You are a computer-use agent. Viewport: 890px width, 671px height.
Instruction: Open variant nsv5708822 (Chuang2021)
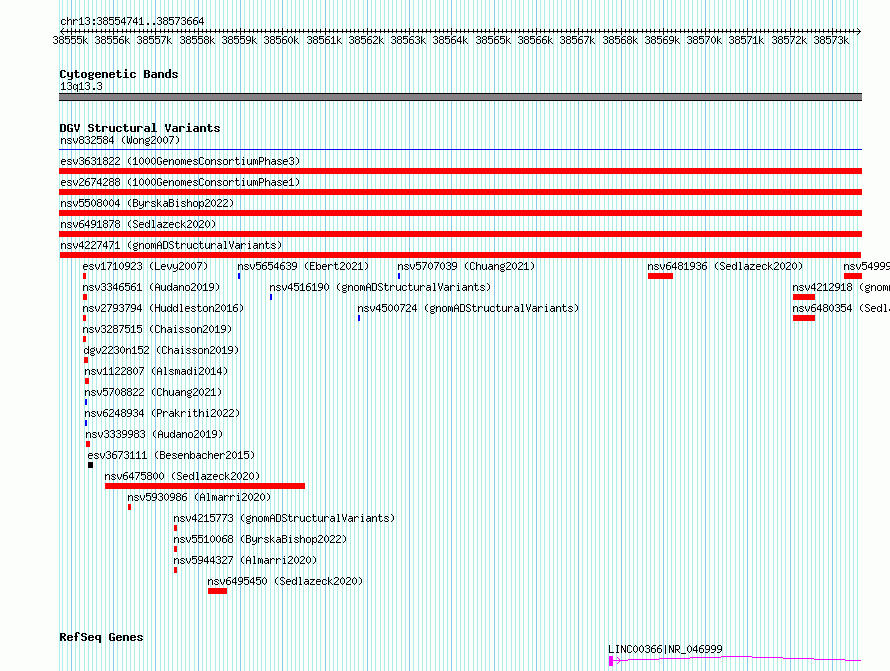[x=153, y=392]
